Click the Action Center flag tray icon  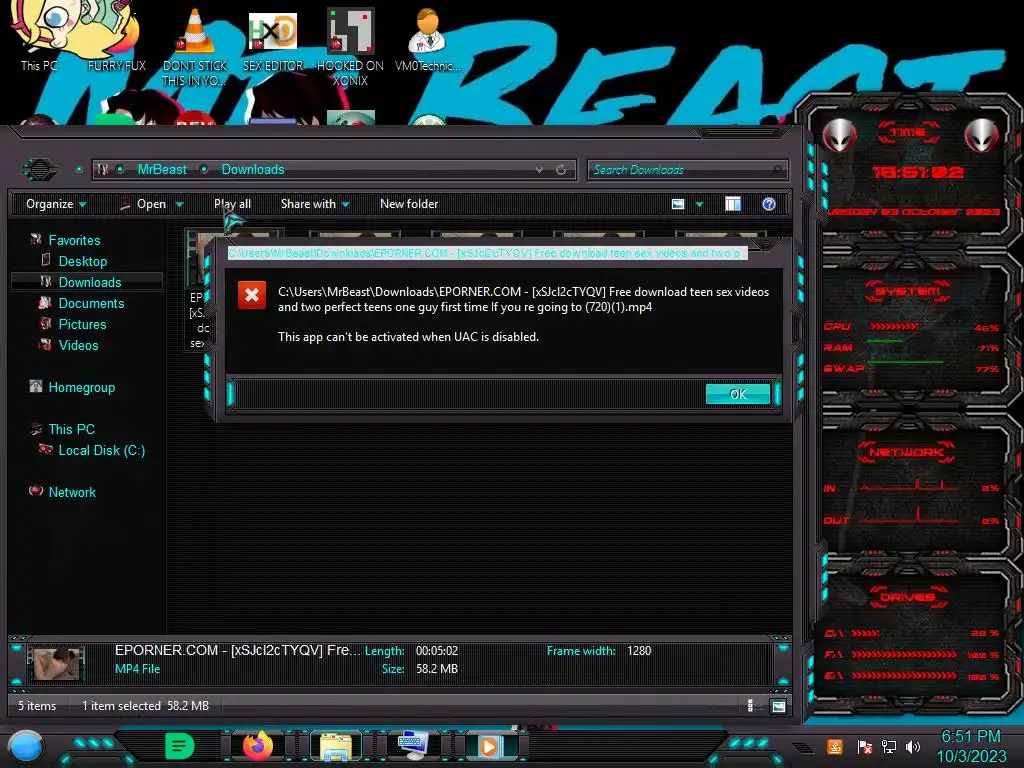(x=865, y=747)
